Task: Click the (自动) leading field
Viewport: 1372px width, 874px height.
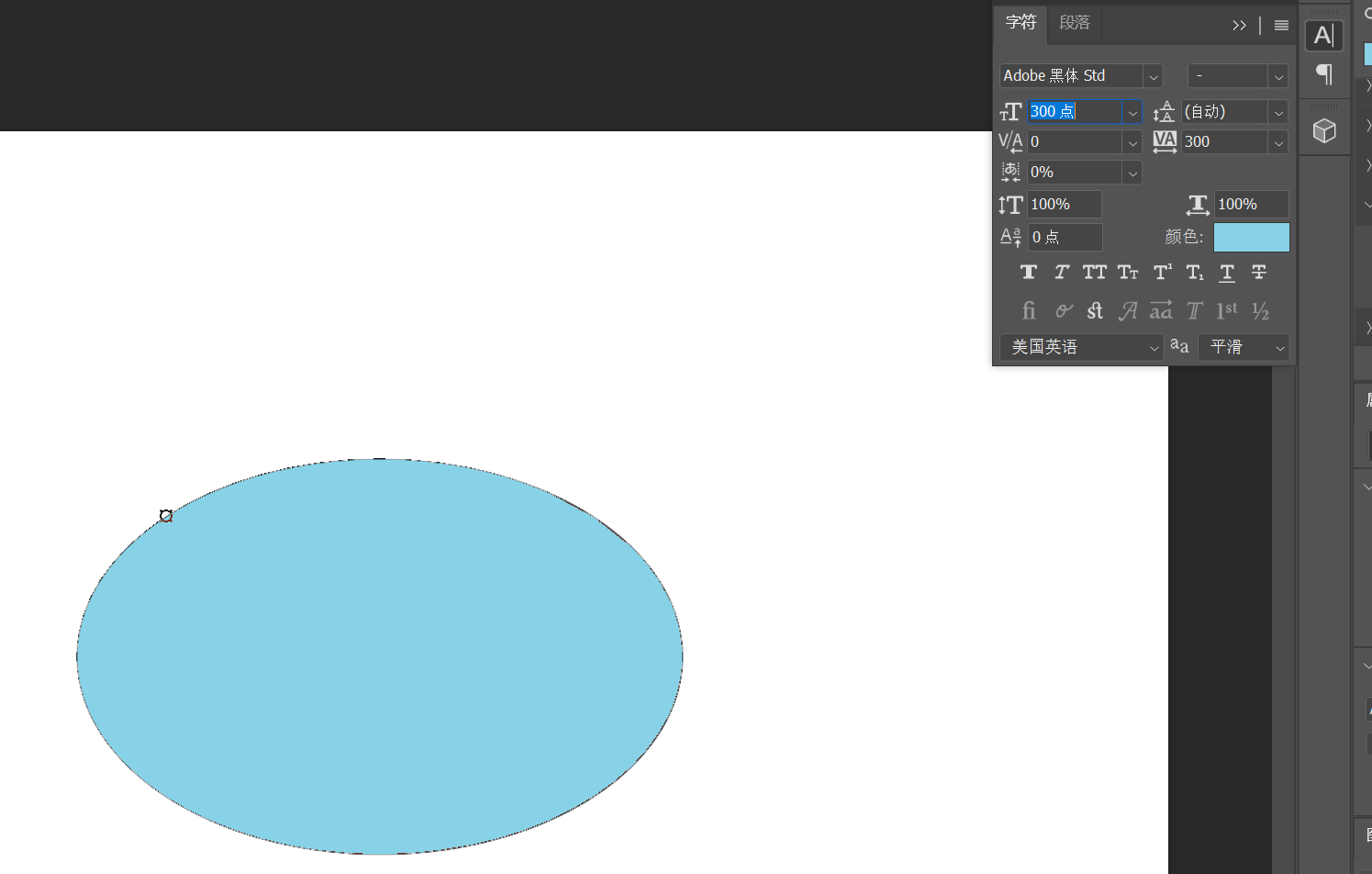Action: click(1224, 111)
